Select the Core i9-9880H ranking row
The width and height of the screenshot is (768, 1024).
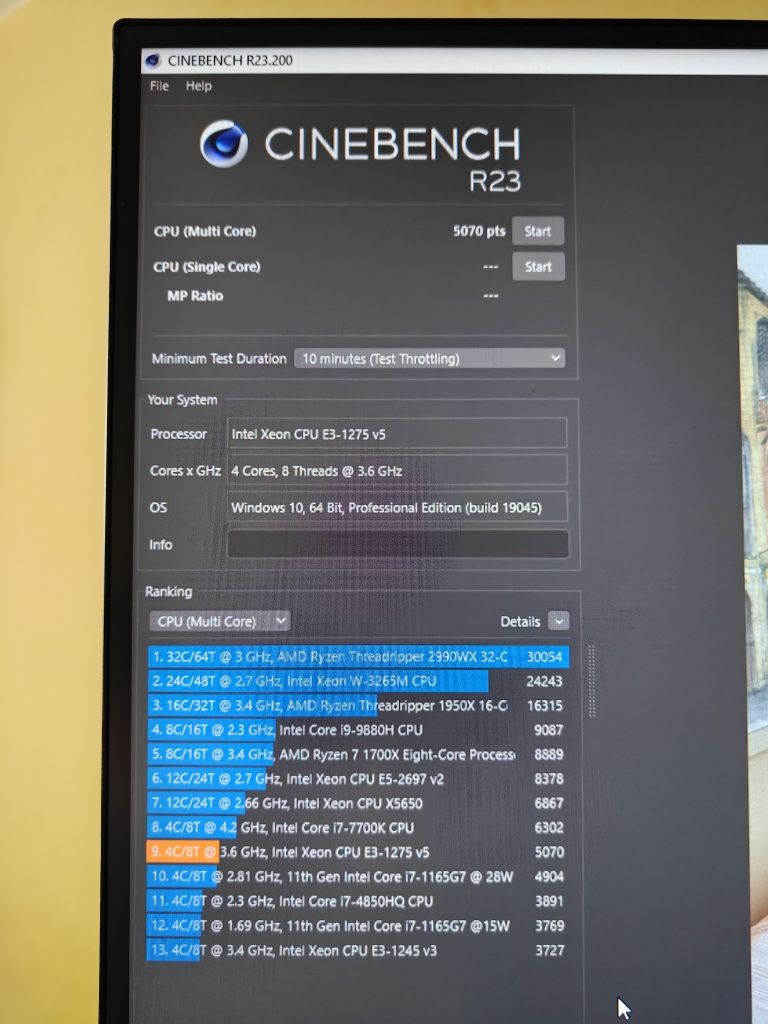coord(357,730)
